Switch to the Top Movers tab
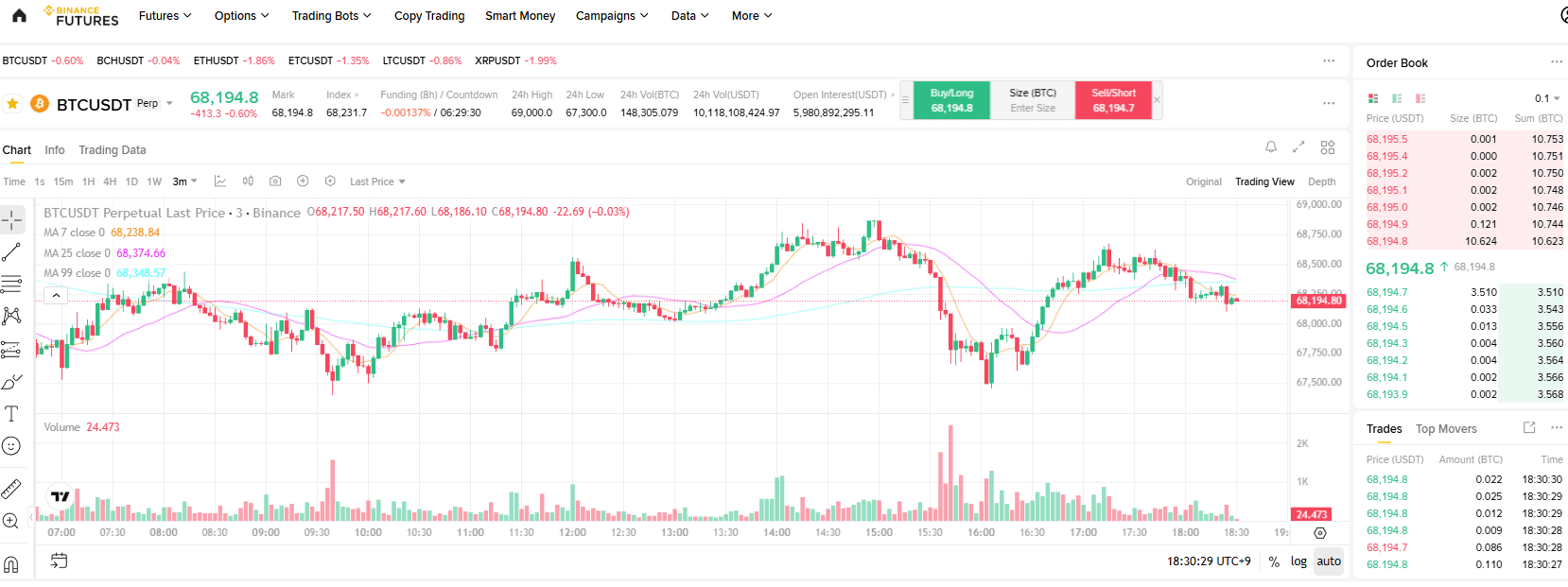The height and width of the screenshot is (587, 1568). (1446, 429)
